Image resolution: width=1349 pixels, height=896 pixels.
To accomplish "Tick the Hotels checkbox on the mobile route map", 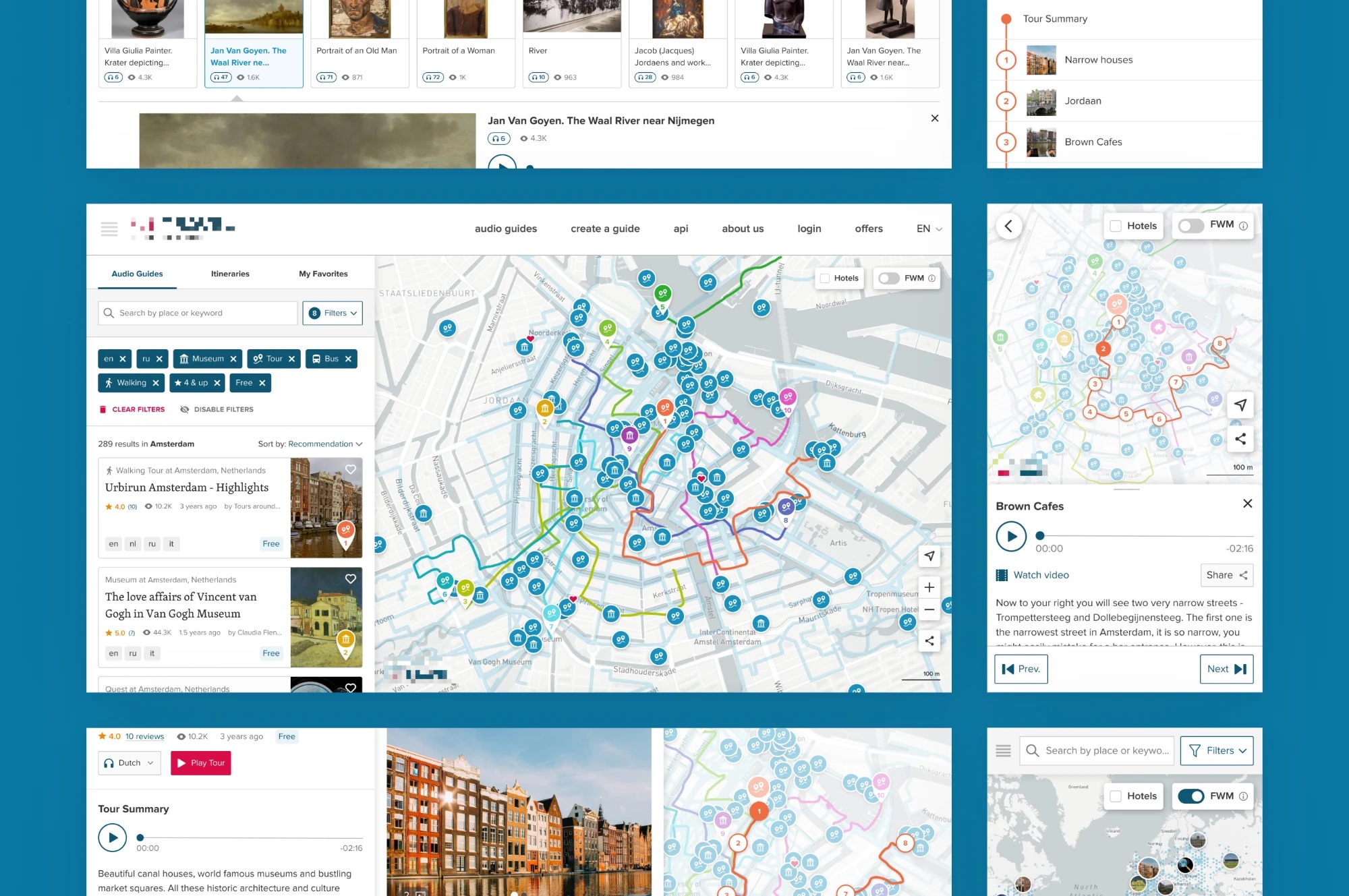I will 1116,226.
